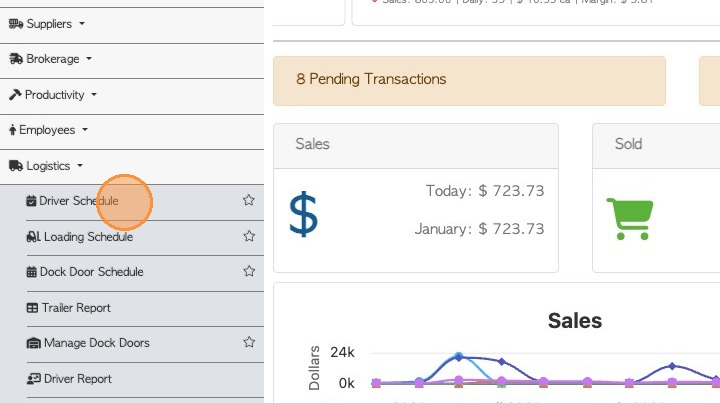Click the Manage Dock Doors warehouse icon
Screen dimensions: 720x403
(x=33, y=343)
